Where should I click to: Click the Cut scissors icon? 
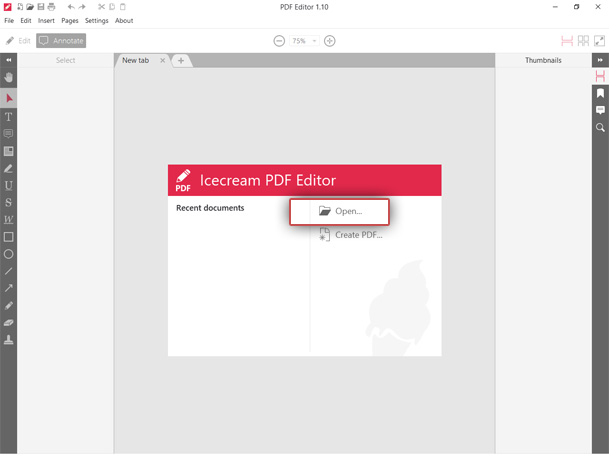[101, 7]
